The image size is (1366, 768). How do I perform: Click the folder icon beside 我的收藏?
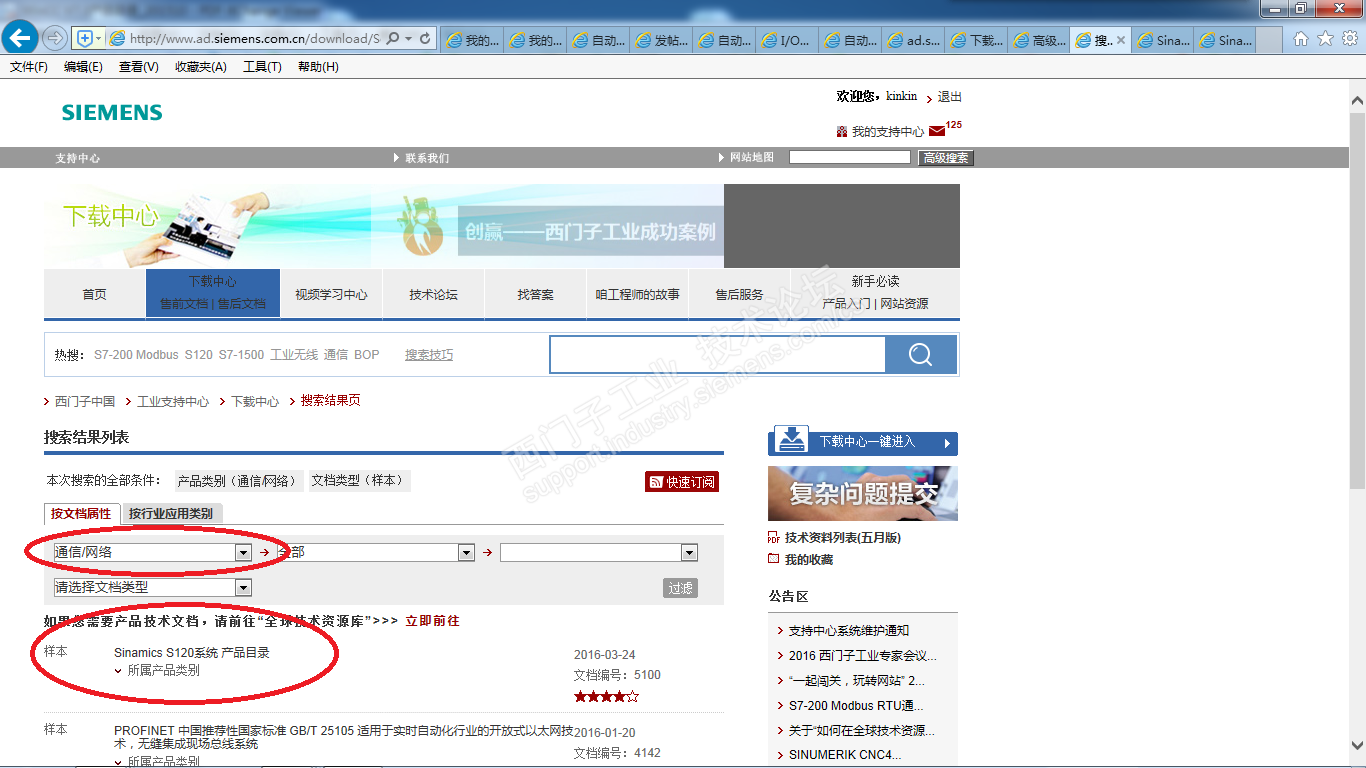773,559
